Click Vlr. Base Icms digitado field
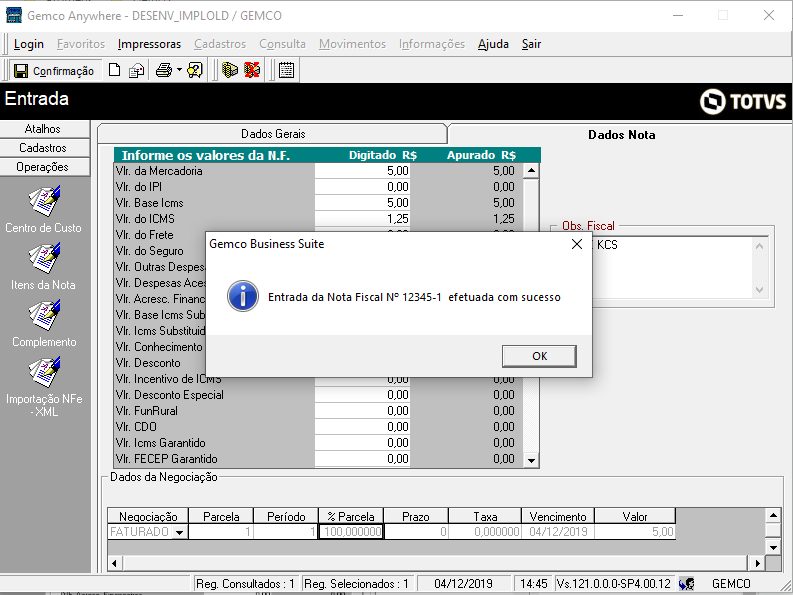 point(362,203)
